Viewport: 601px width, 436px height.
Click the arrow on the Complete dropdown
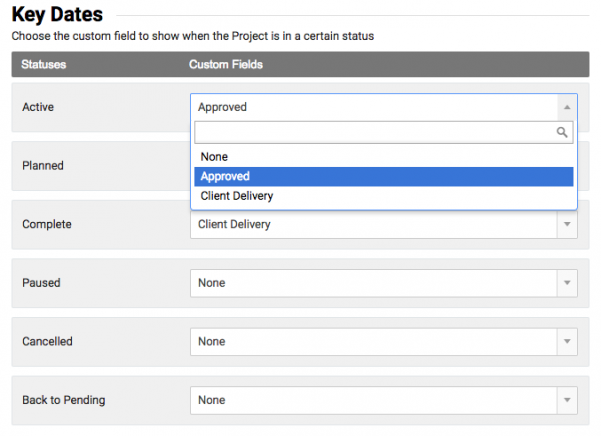567,225
